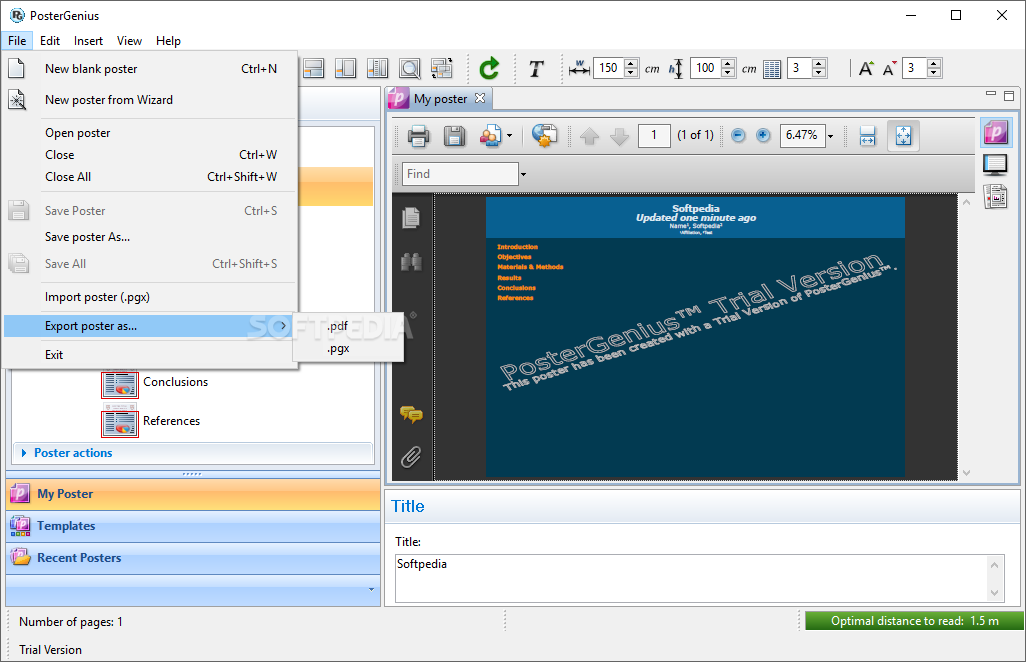The width and height of the screenshot is (1026, 662).
Task: Decrease font size with the smaller A icon
Action: coord(889,68)
